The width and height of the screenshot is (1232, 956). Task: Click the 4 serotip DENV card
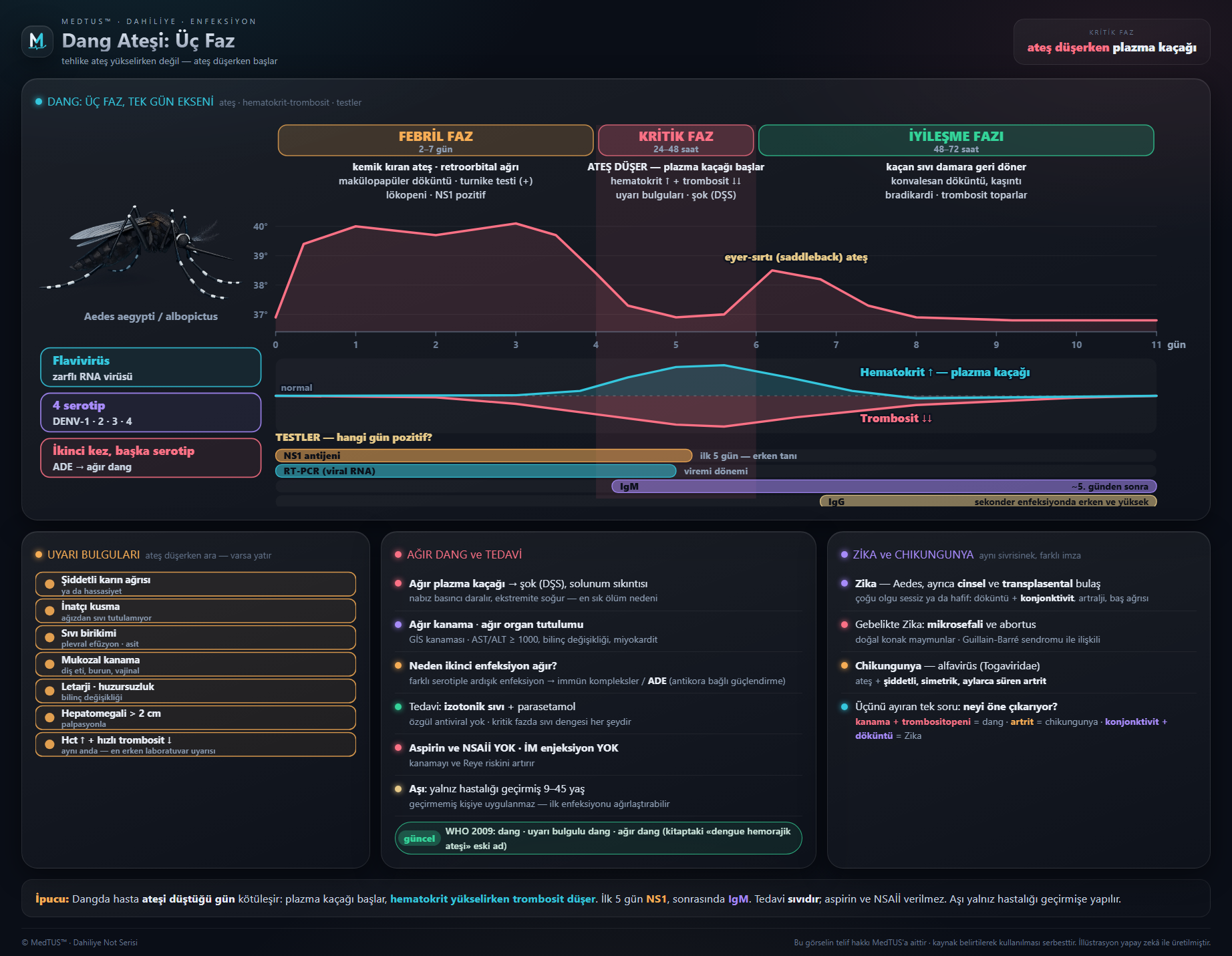coord(151,412)
